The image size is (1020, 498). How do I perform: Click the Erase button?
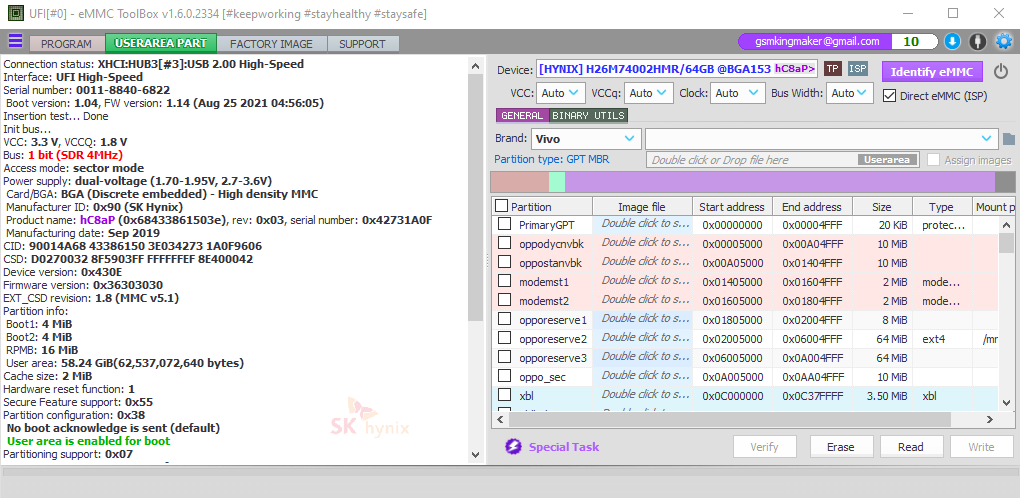[840, 447]
